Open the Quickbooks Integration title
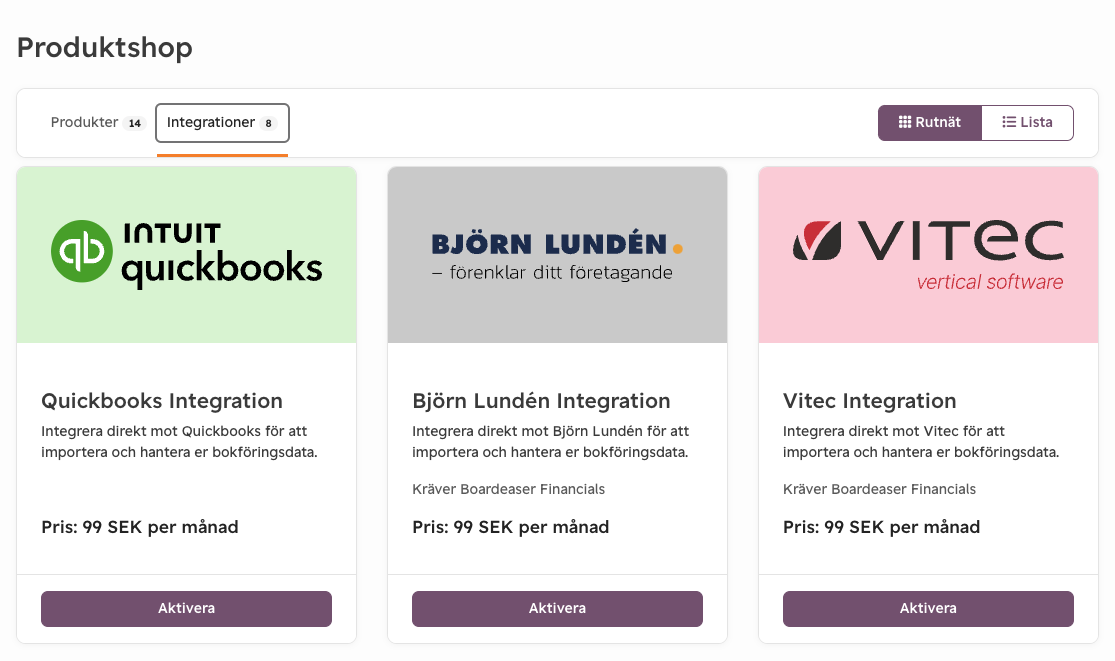The height and width of the screenshot is (661, 1115). pyautogui.click(x=162, y=401)
